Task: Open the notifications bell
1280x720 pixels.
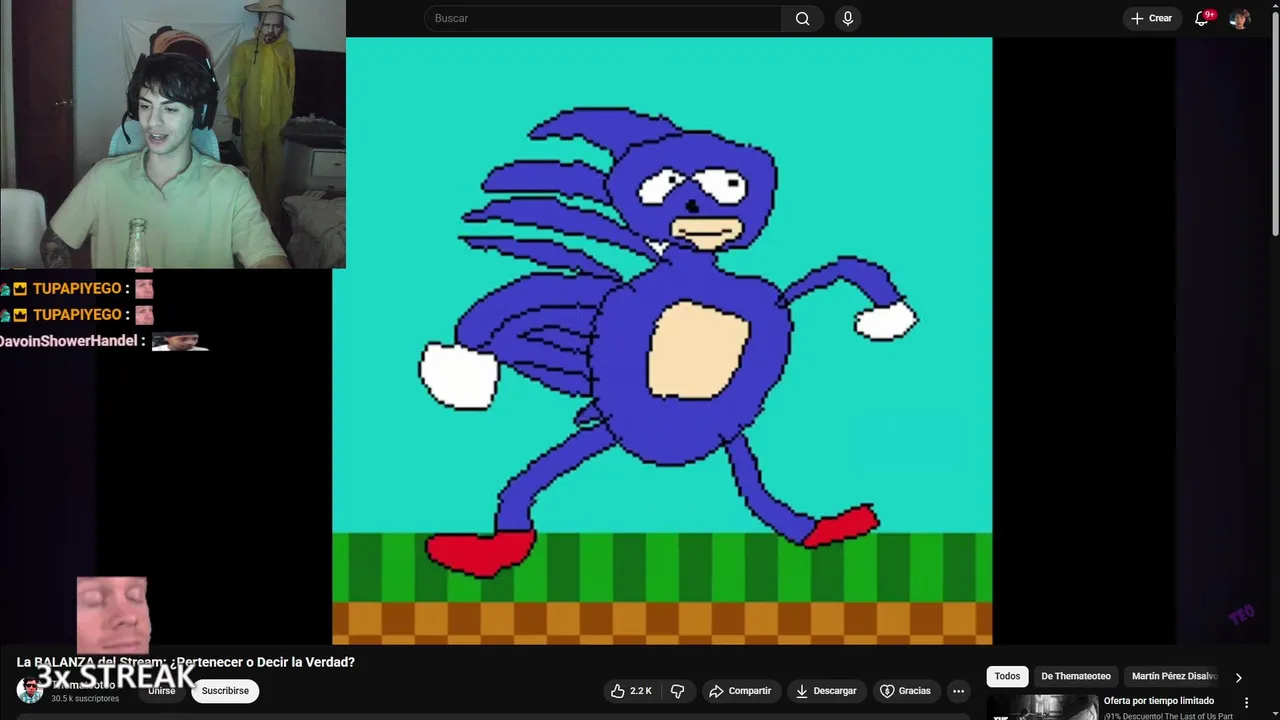Action: point(1203,18)
